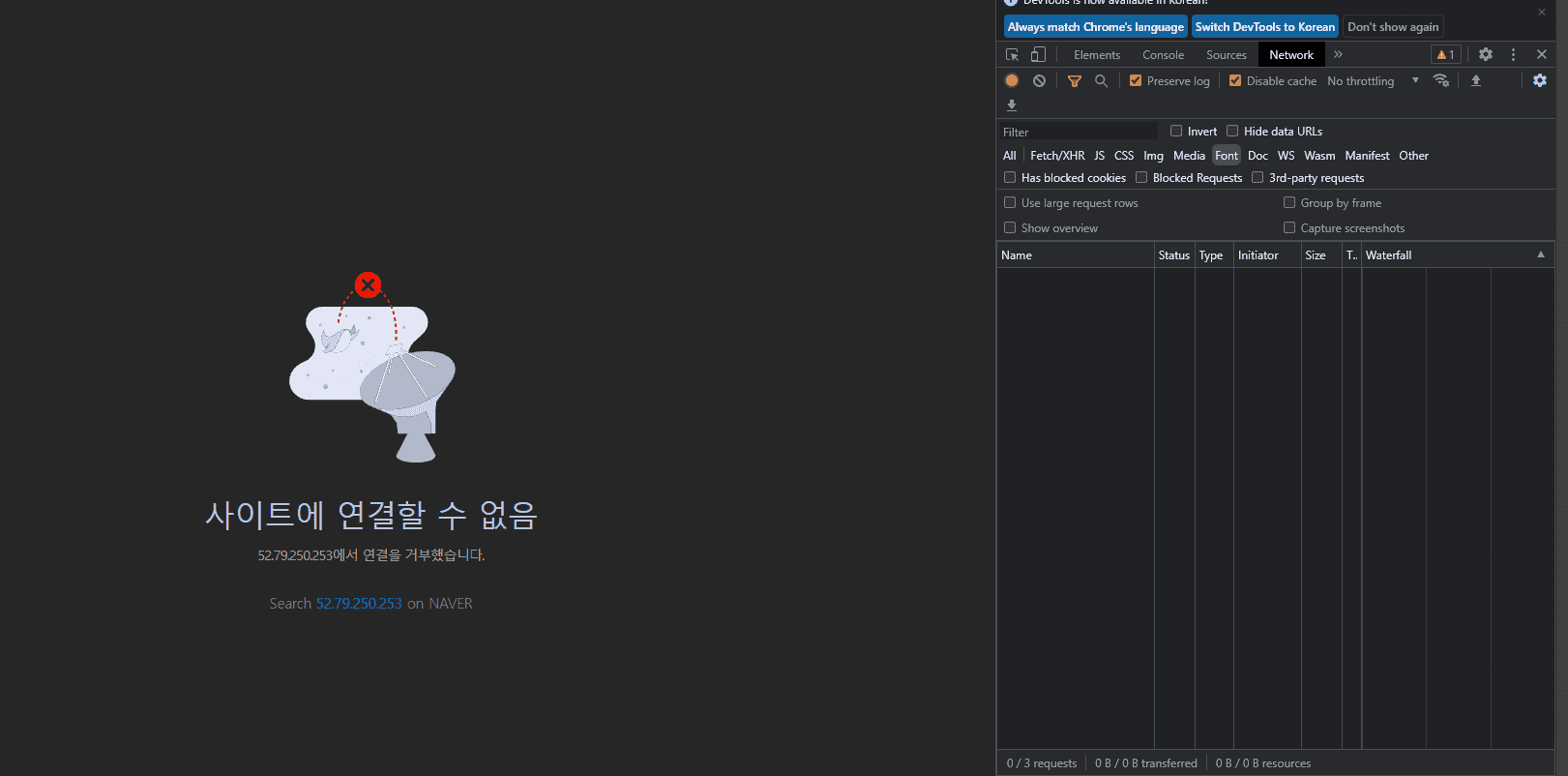Open the network search magnifier
This screenshot has height=776, width=1568.
pos(1101,81)
